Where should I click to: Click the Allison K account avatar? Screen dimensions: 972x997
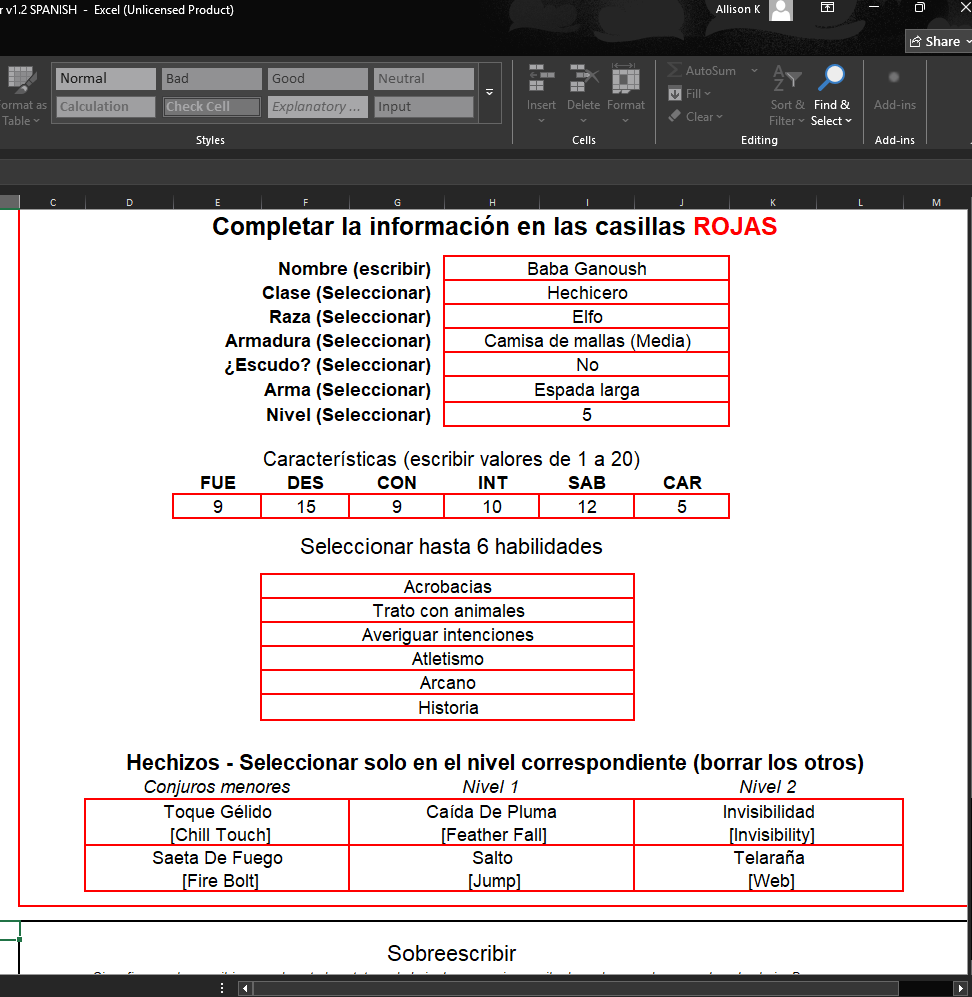click(x=781, y=10)
